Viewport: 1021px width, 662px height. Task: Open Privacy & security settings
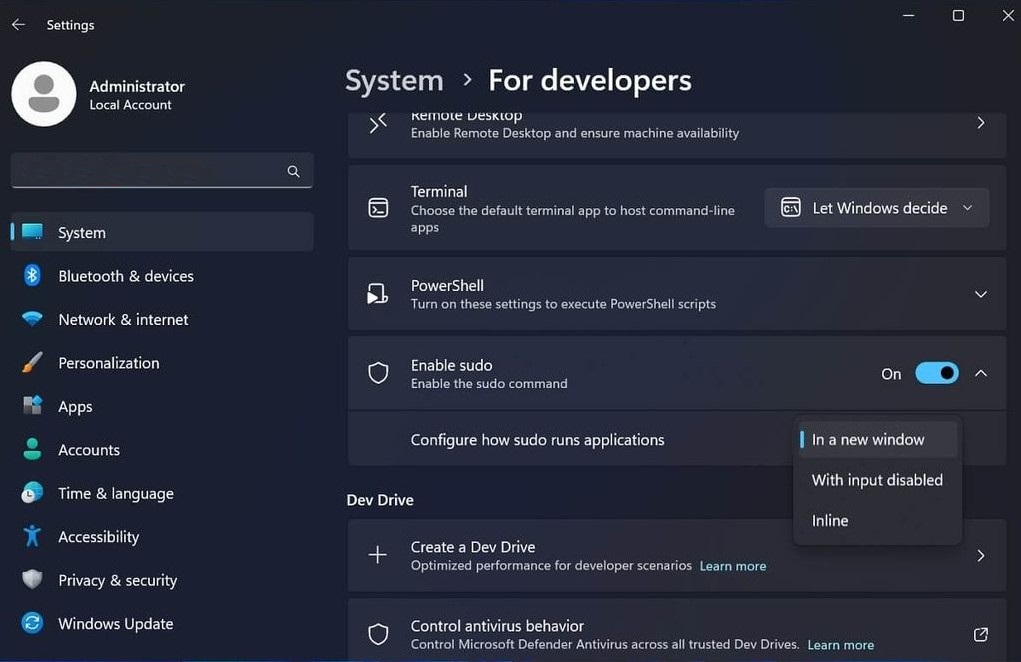pos(162,579)
